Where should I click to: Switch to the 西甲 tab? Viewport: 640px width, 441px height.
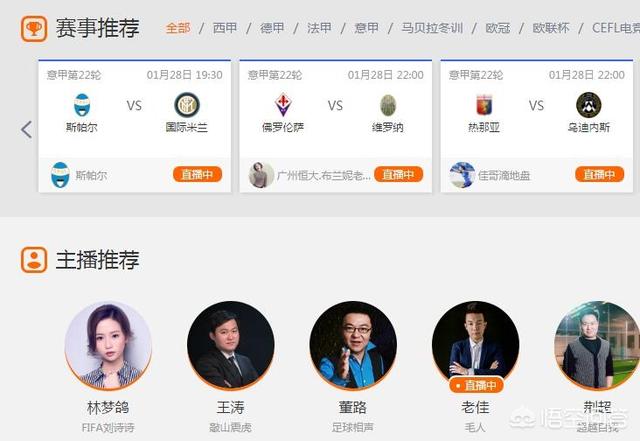click(225, 28)
